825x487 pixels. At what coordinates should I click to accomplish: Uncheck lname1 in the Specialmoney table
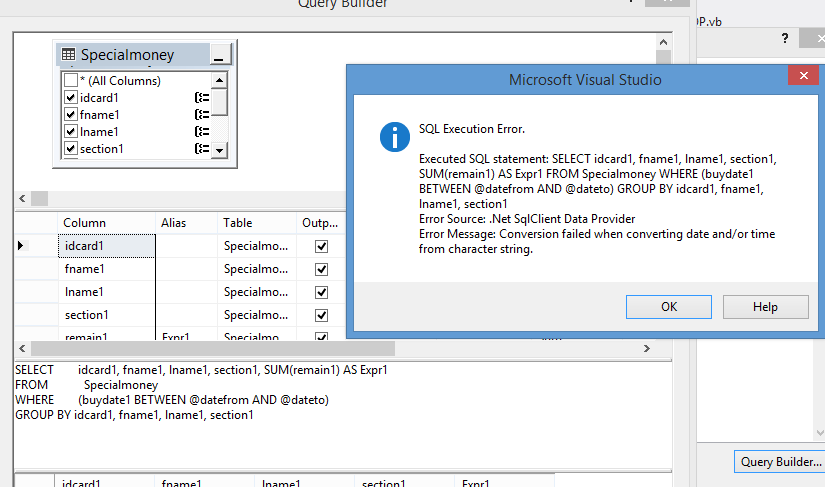tap(71, 131)
